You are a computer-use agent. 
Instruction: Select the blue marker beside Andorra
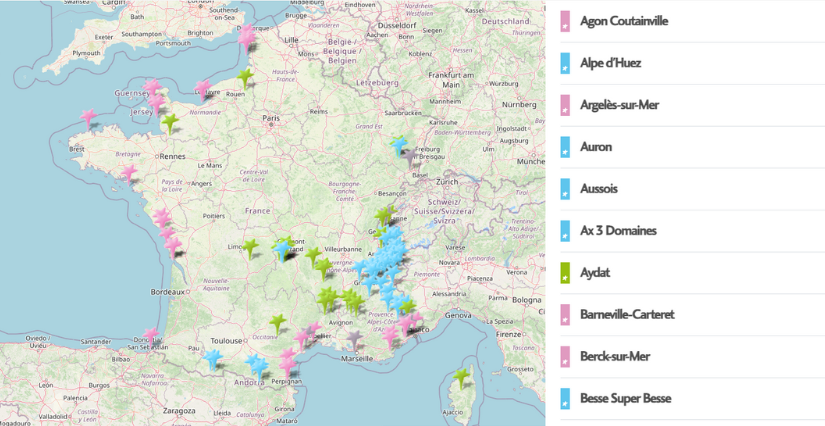(213, 357)
